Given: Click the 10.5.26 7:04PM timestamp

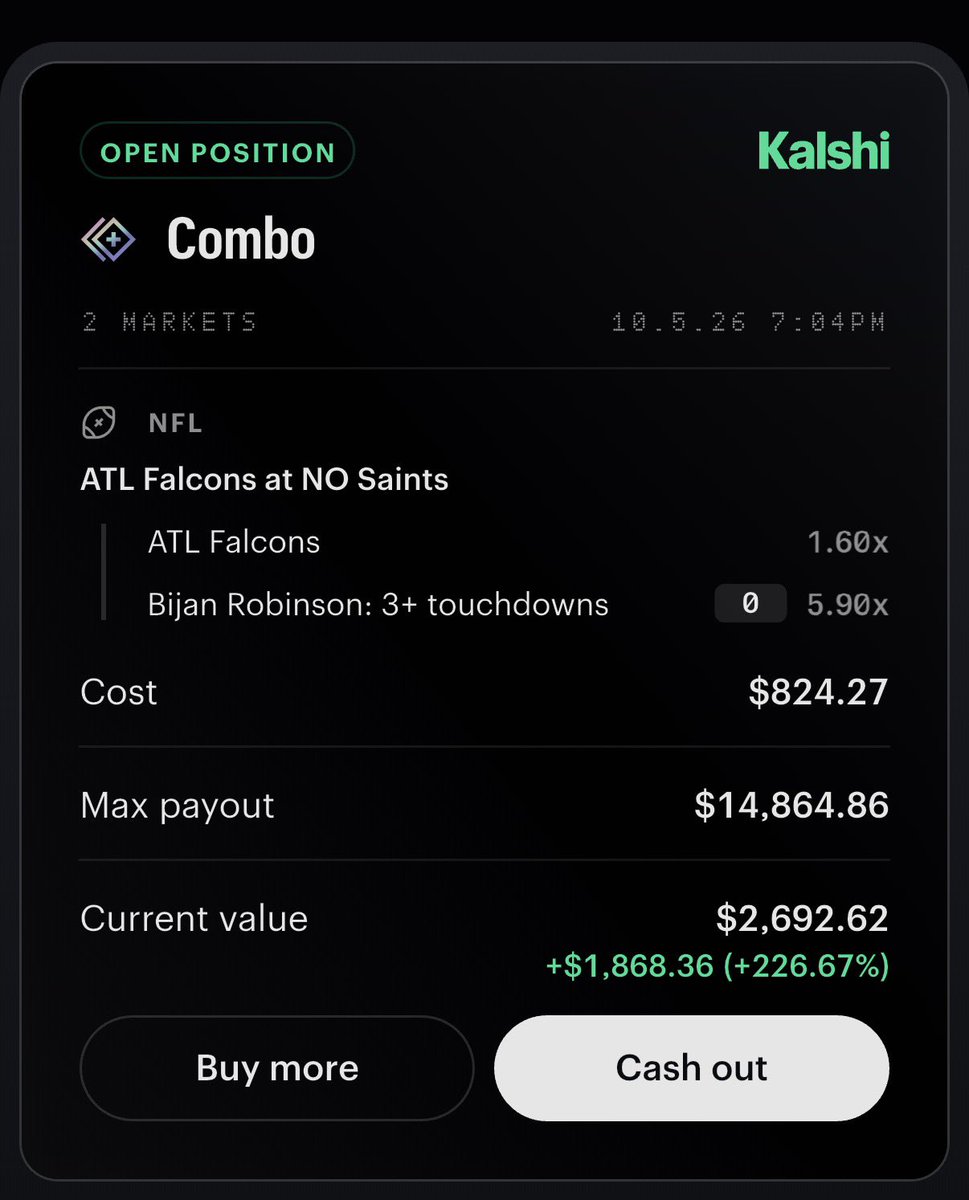Looking at the screenshot, I should (x=749, y=322).
